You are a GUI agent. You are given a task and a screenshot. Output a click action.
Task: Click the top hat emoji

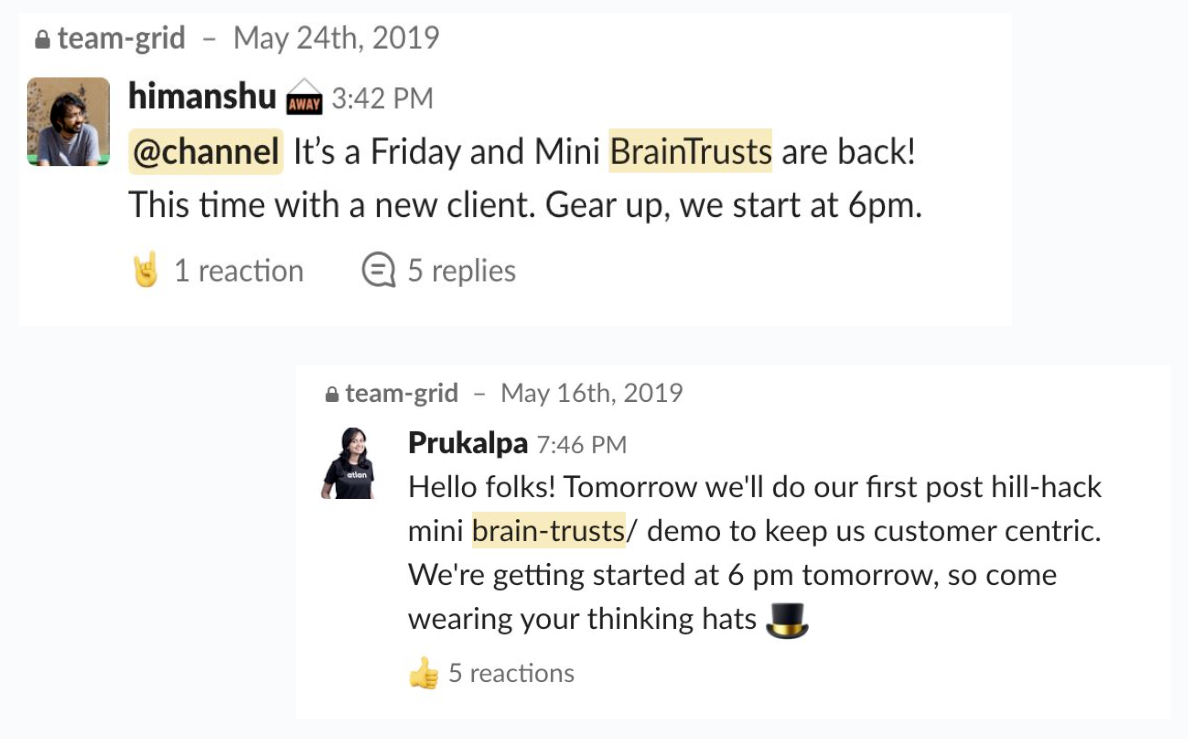pyautogui.click(x=786, y=620)
